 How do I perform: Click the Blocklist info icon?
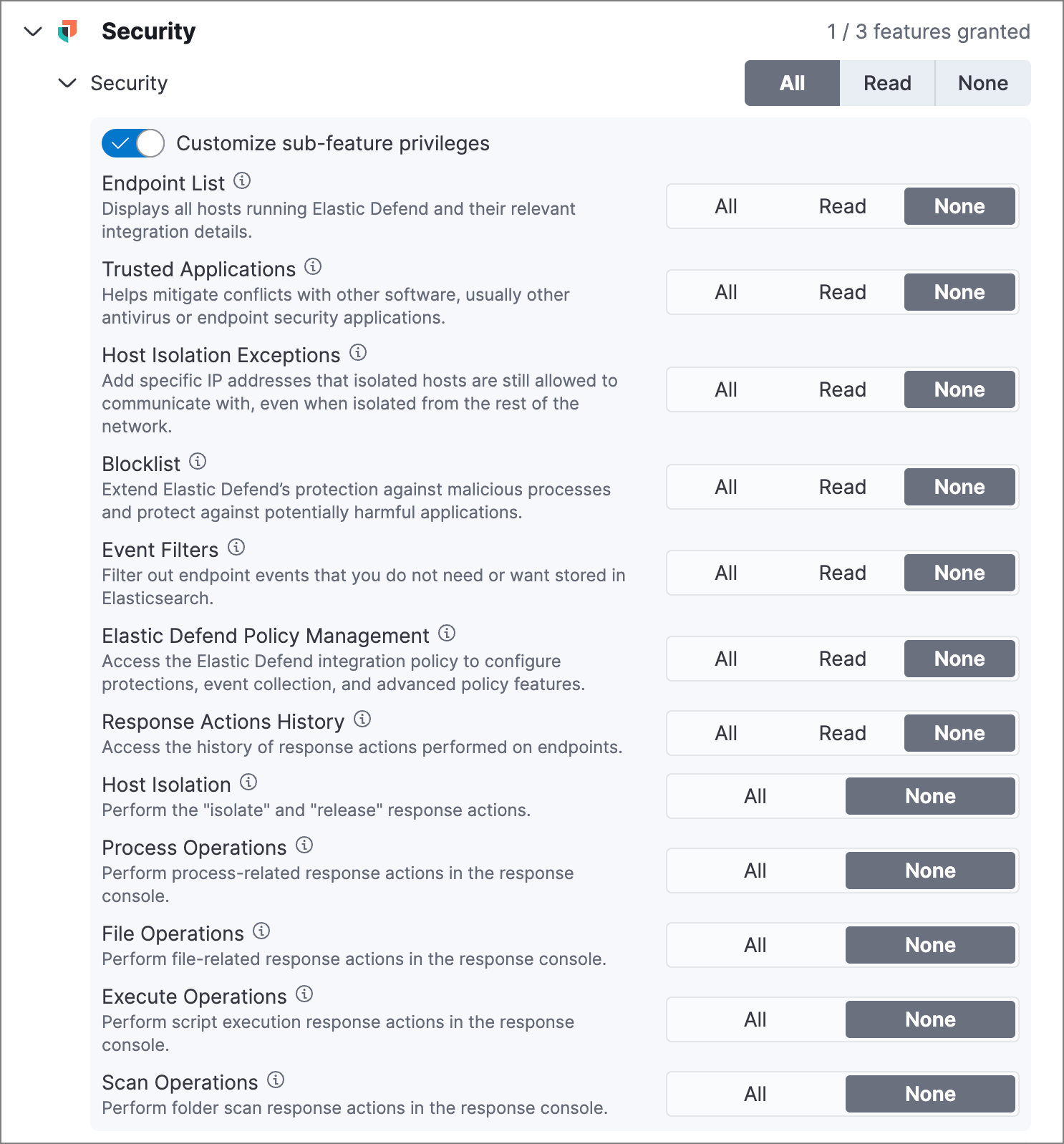click(198, 462)
